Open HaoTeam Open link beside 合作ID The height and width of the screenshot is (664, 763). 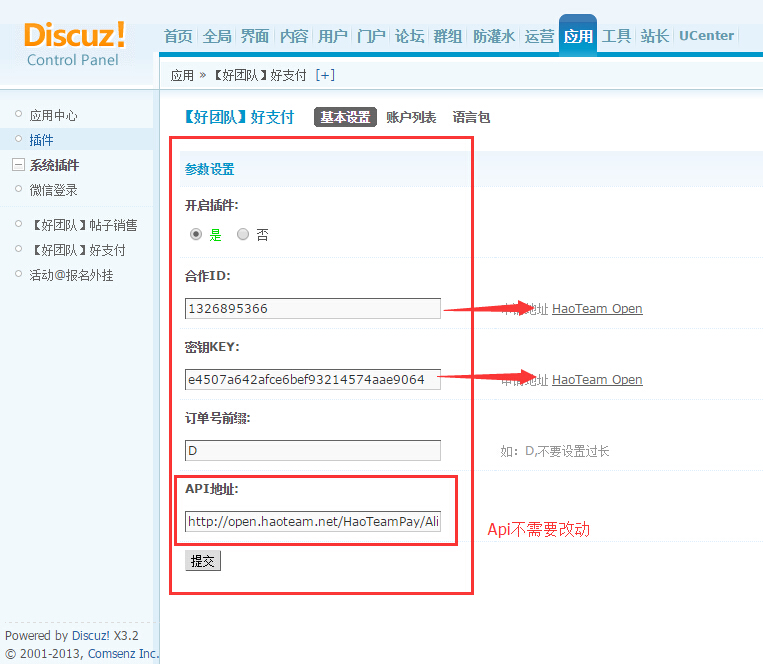point(597,308)
